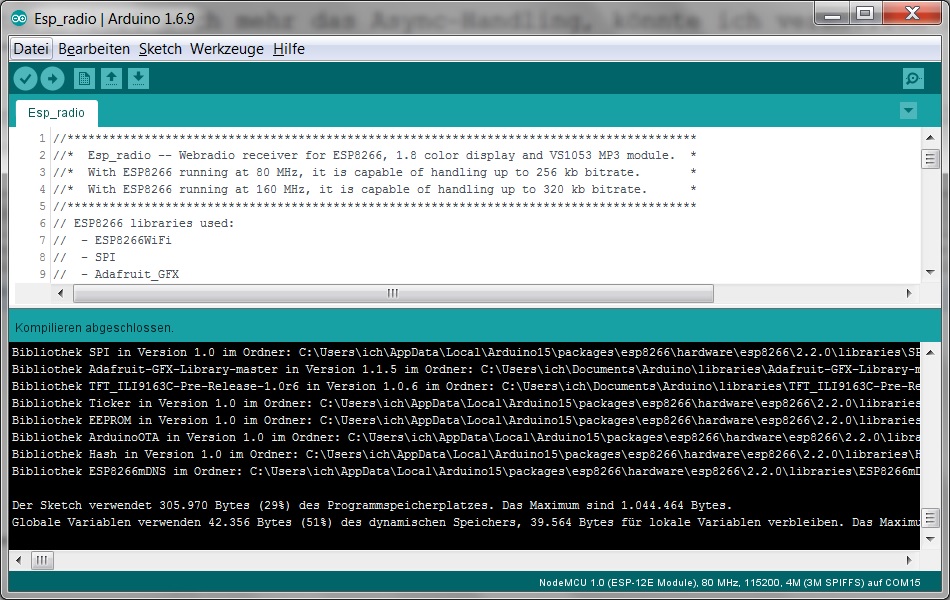Click console horizontal scrollbar thumb
This screenshot has width=950, height=600.
click(x=42, y=560)
